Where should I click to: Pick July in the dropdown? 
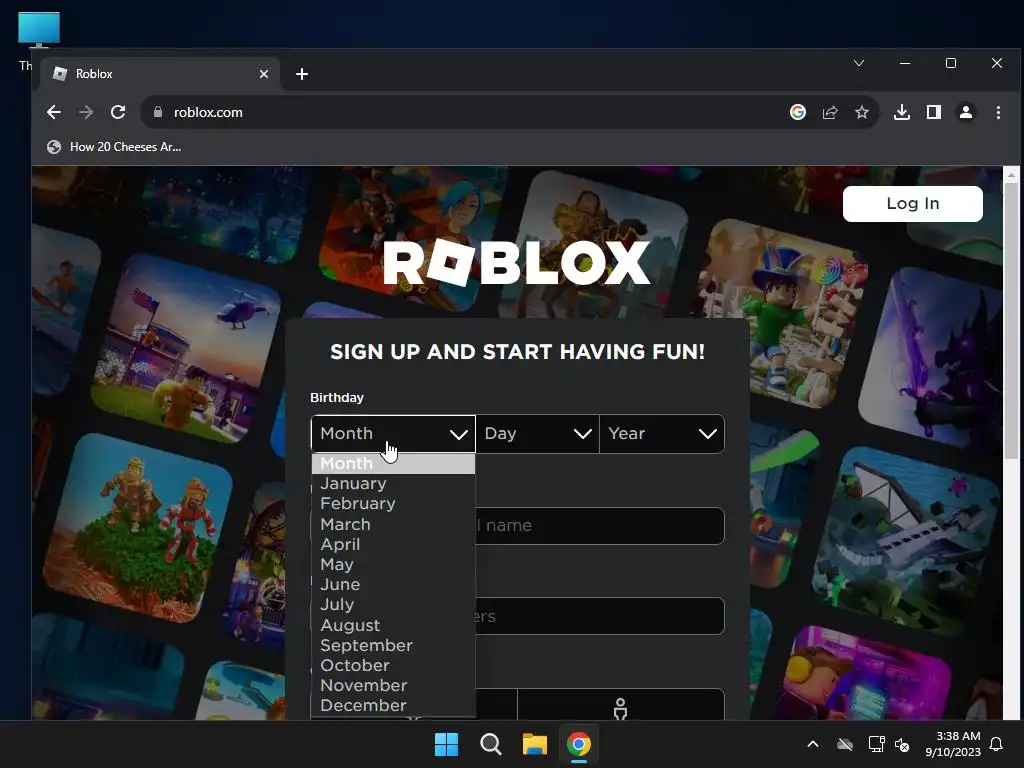393,605
